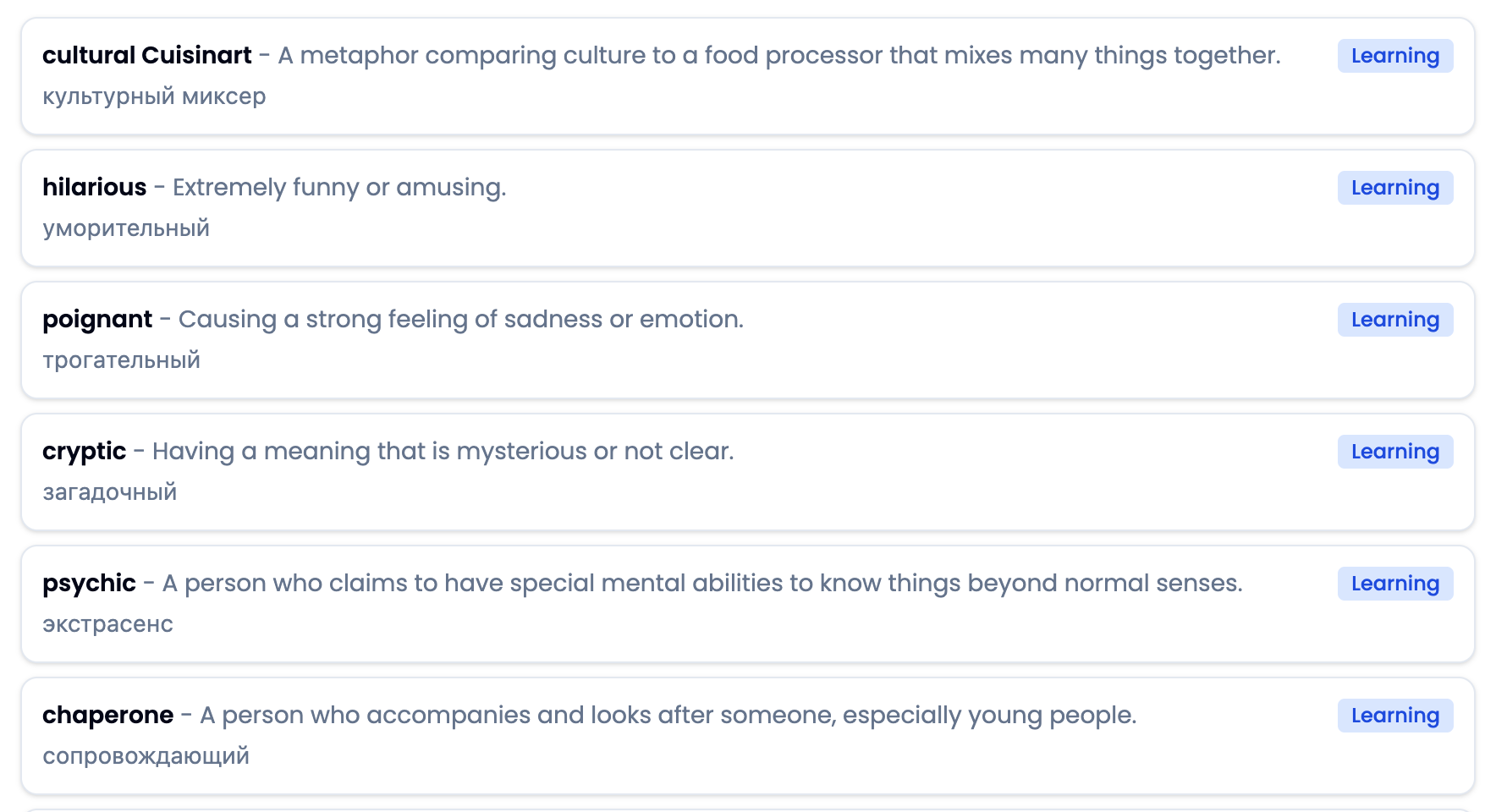This screenshot has width=1496, height=812.
Task: Click the bold word 'poignant'
Action: coord(97,319)
